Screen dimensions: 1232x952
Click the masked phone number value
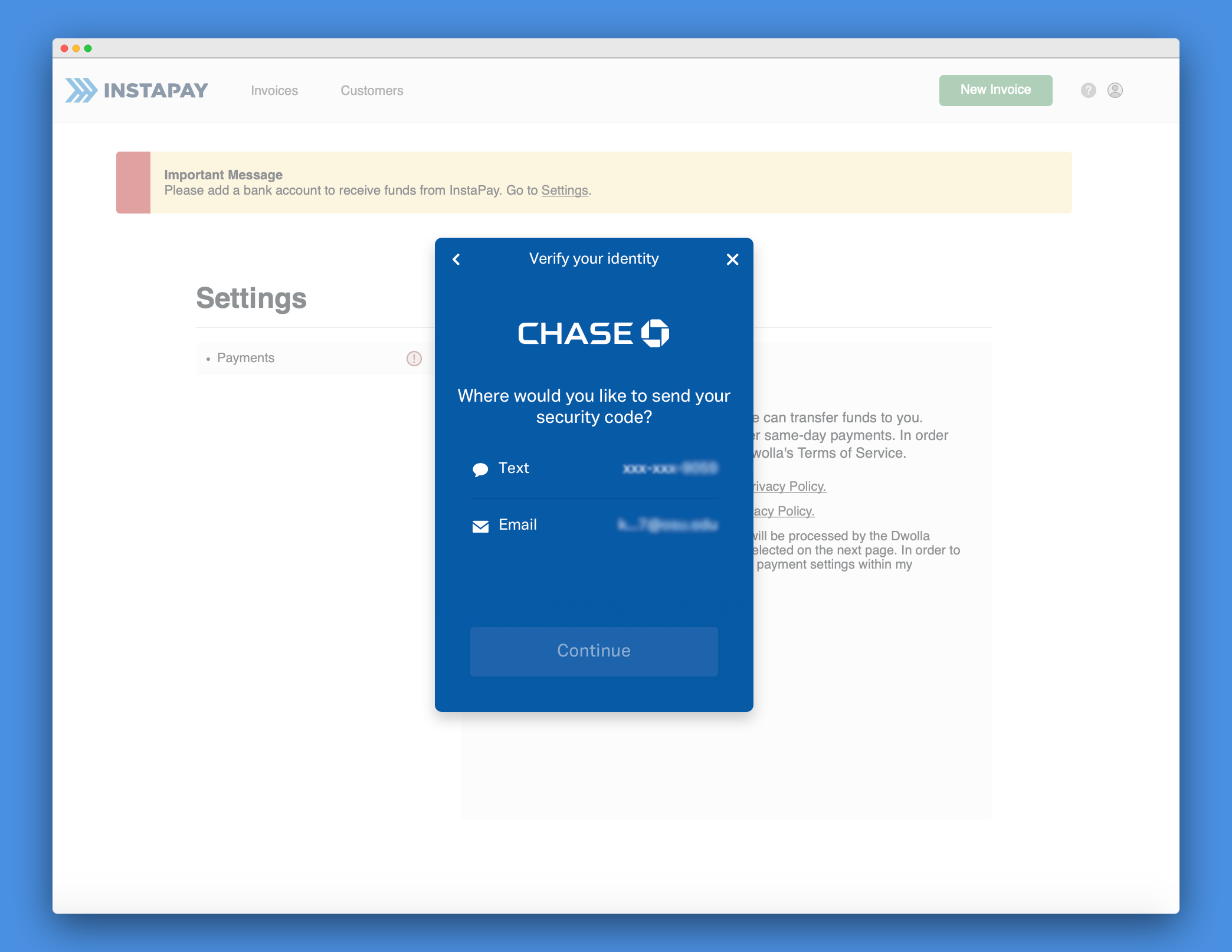(x=670, y=468)
